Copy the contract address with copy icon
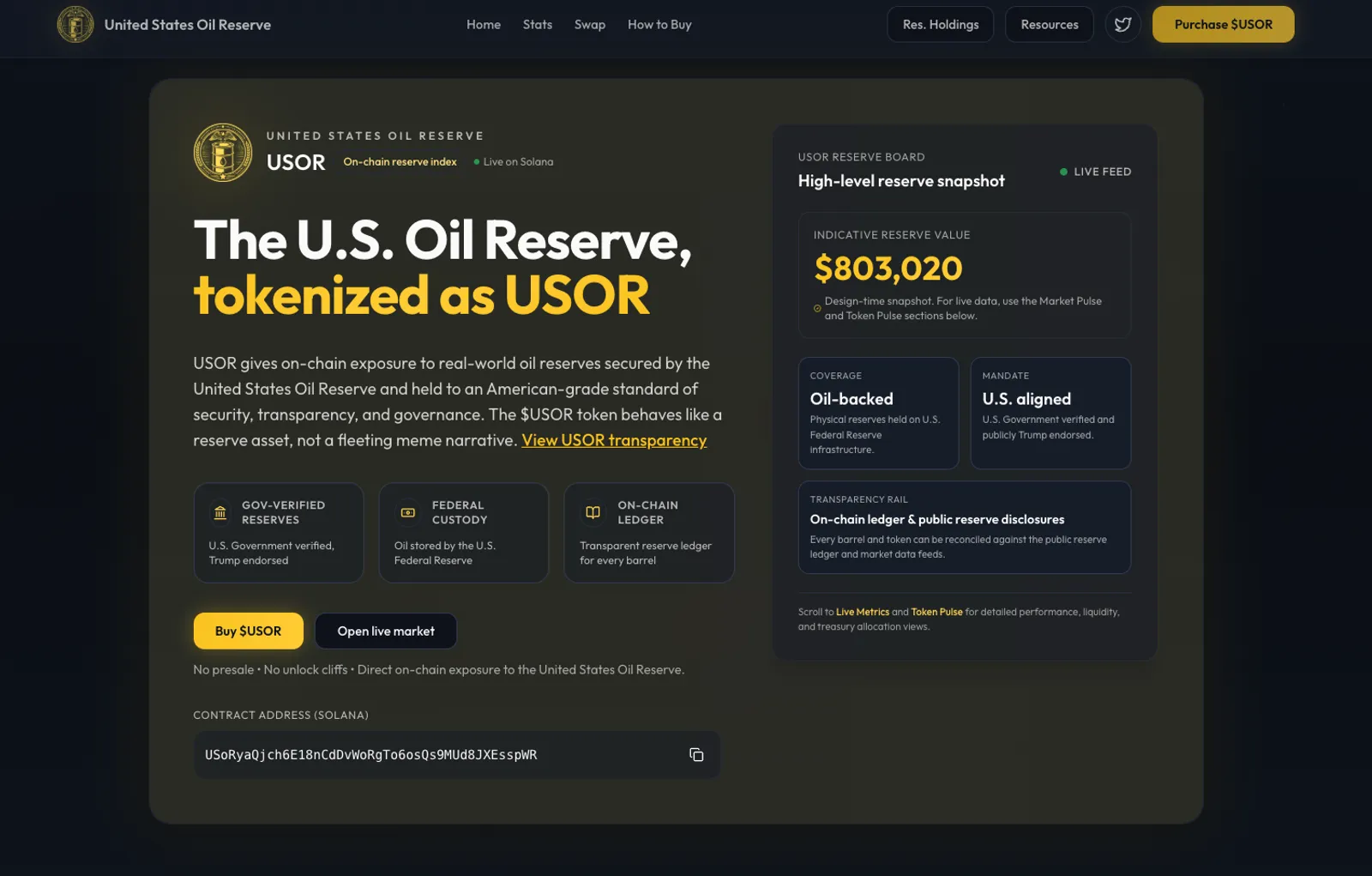 [x=696, y=755]
